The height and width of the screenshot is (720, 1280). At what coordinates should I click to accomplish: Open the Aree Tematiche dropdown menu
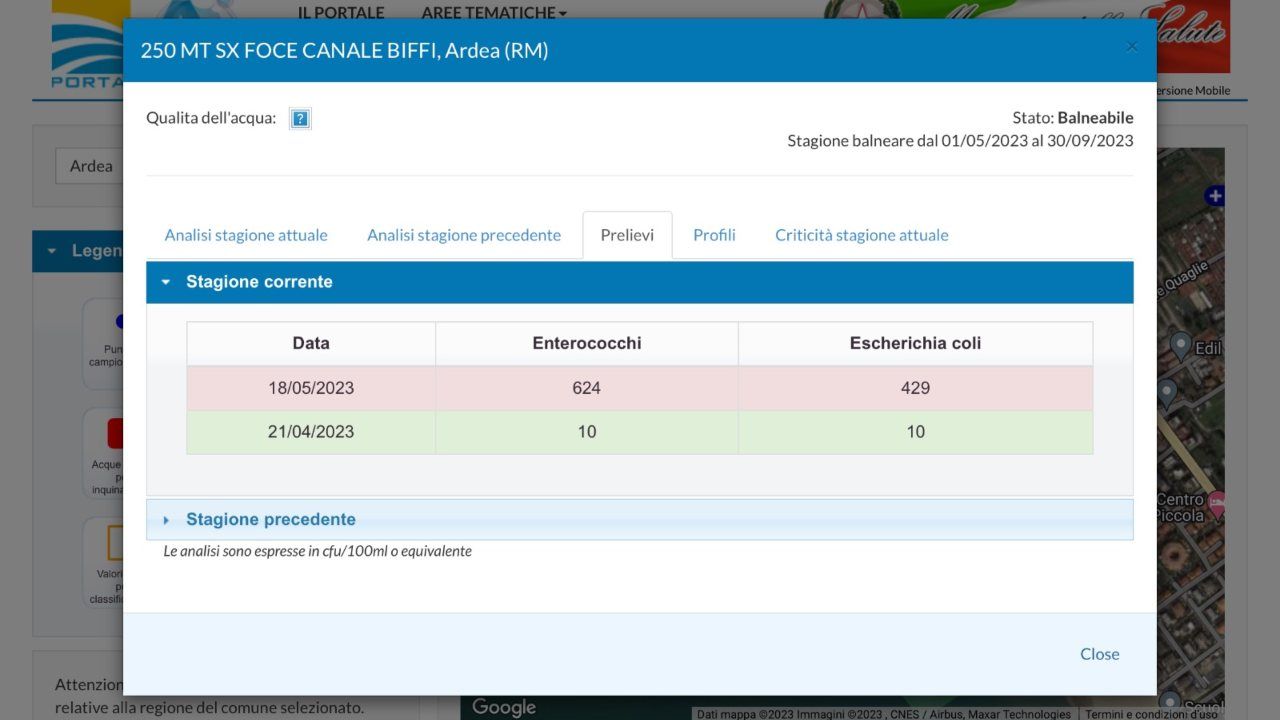494,13
